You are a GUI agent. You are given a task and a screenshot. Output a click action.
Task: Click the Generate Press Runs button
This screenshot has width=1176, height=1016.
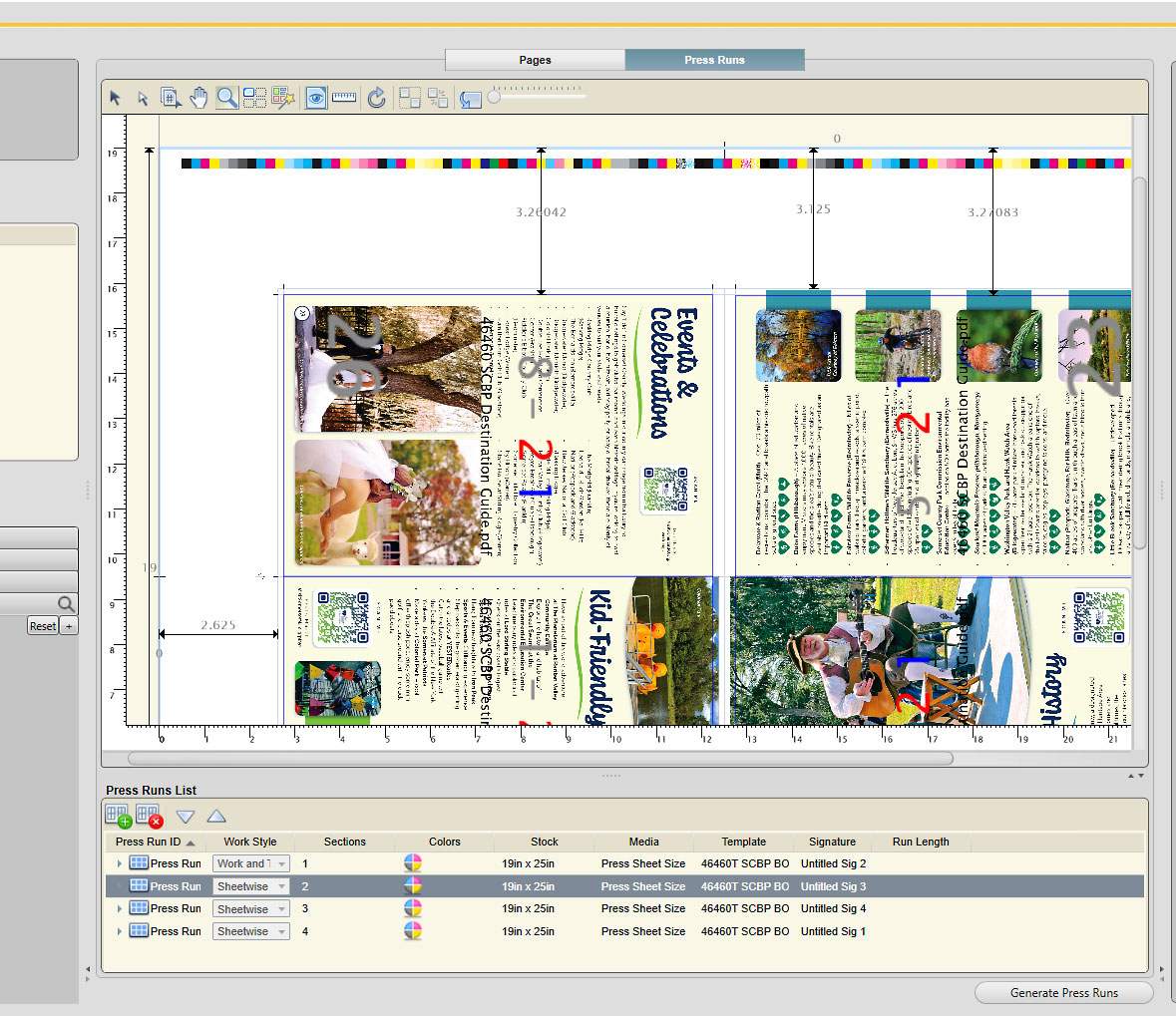[x=1063, y=993]
